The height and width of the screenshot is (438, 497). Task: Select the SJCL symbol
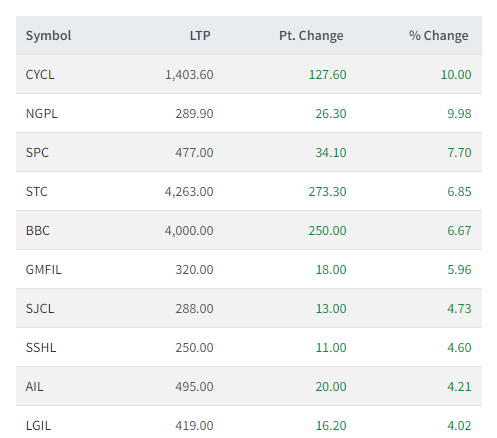point(40,308)
